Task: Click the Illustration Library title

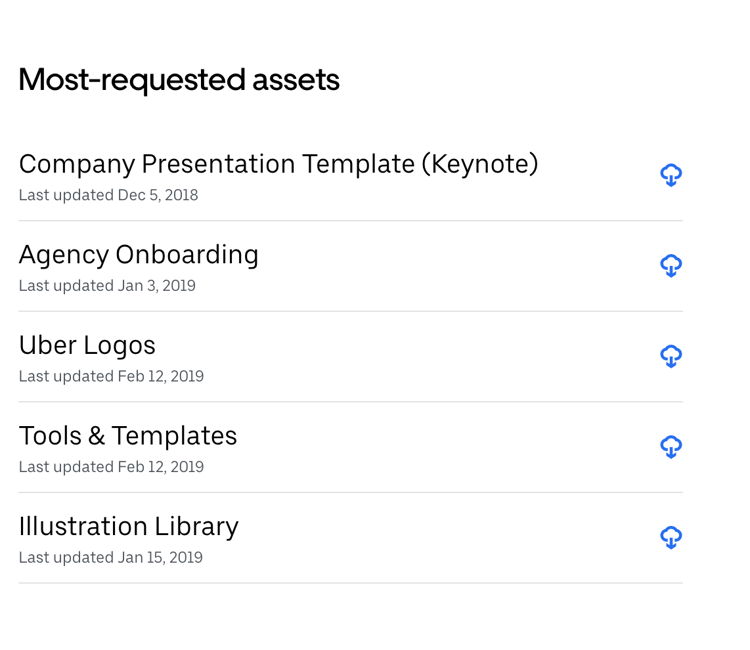Action: tap(128, 526)
